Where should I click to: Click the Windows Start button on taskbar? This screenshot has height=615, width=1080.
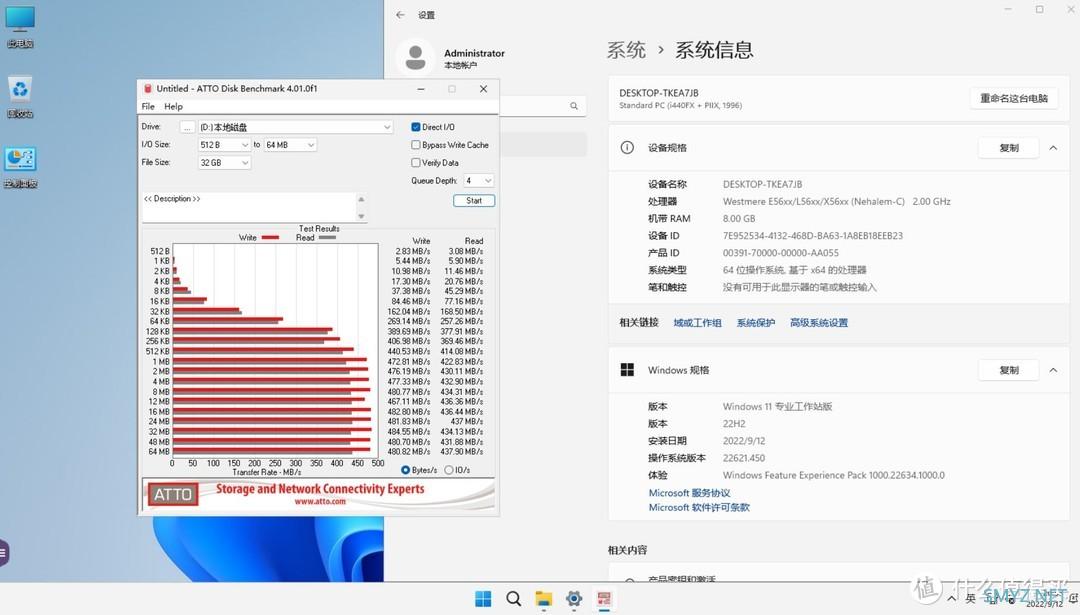tap(484, 598)
